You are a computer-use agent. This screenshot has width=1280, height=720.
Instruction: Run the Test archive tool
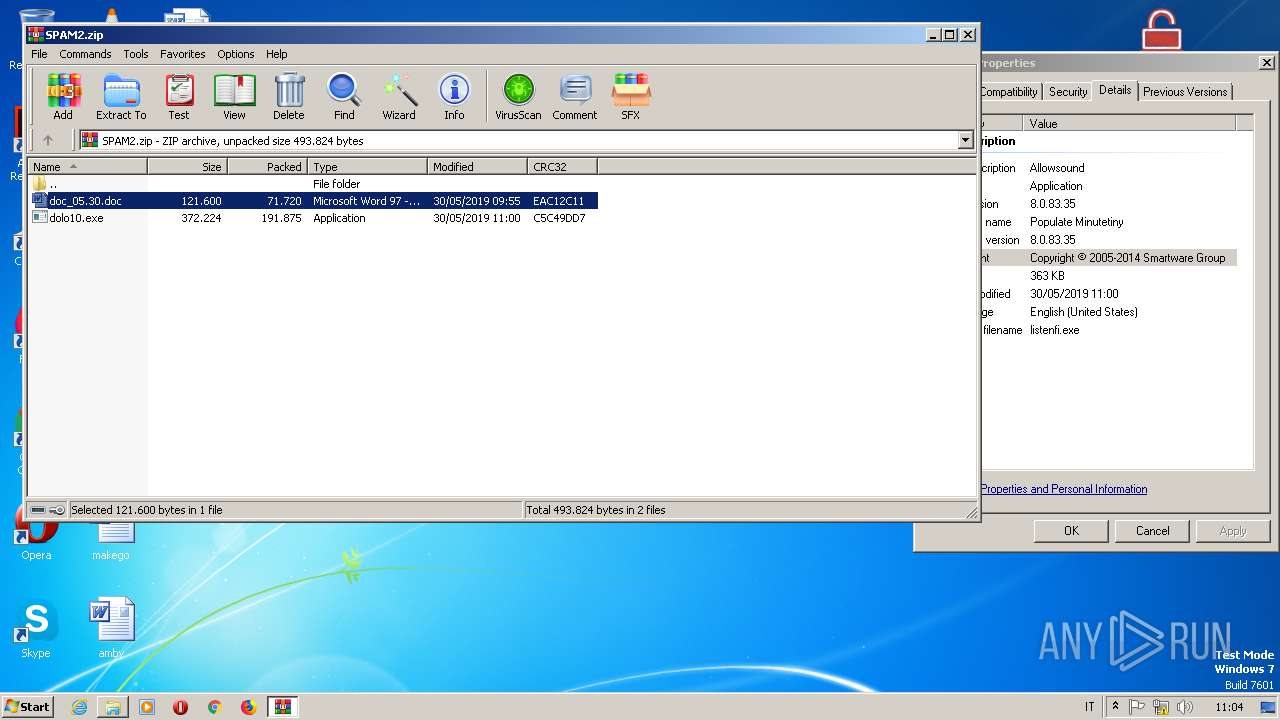tap(179, 97)
